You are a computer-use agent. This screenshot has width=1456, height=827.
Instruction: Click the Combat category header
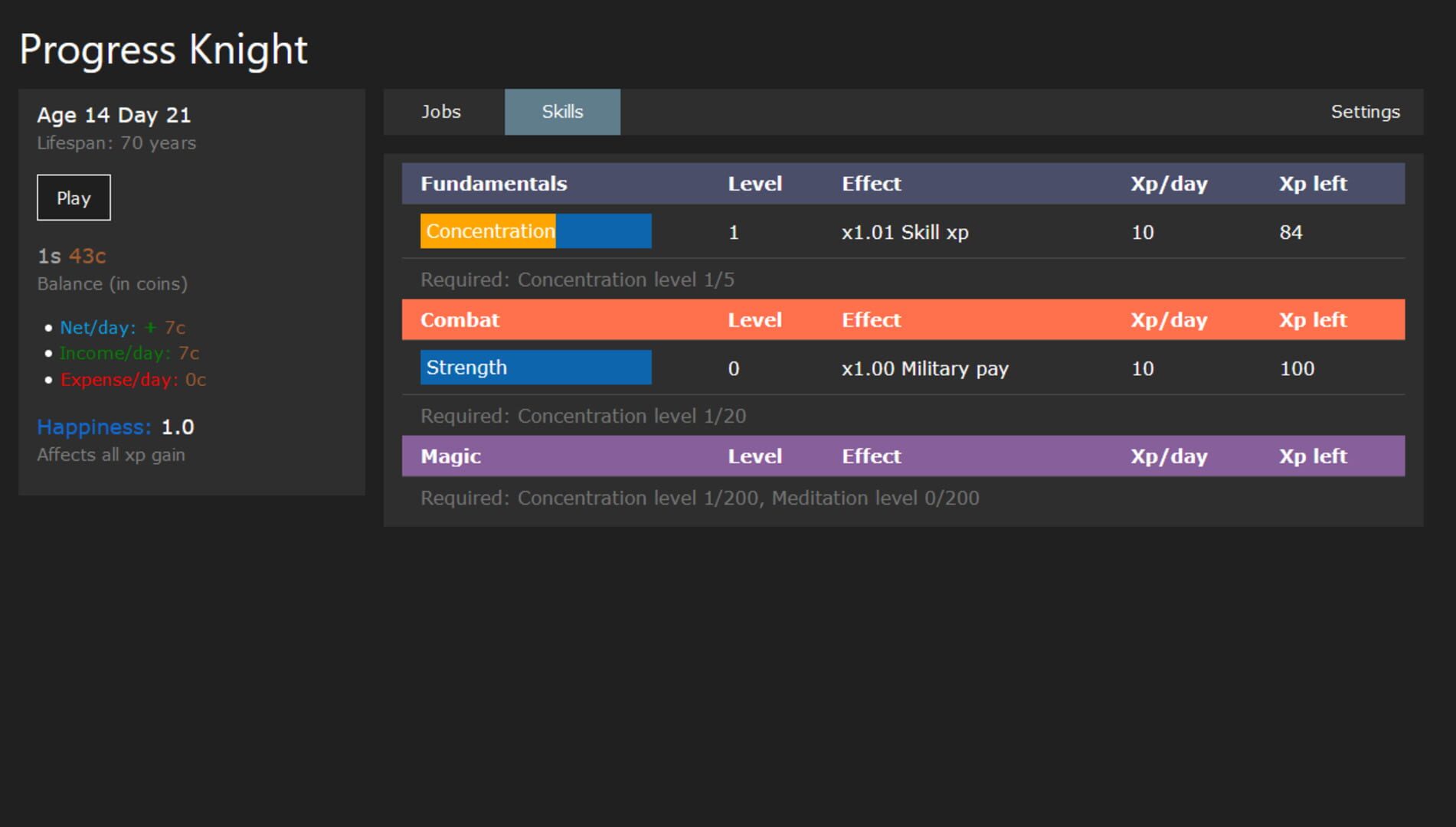[460, 320]
